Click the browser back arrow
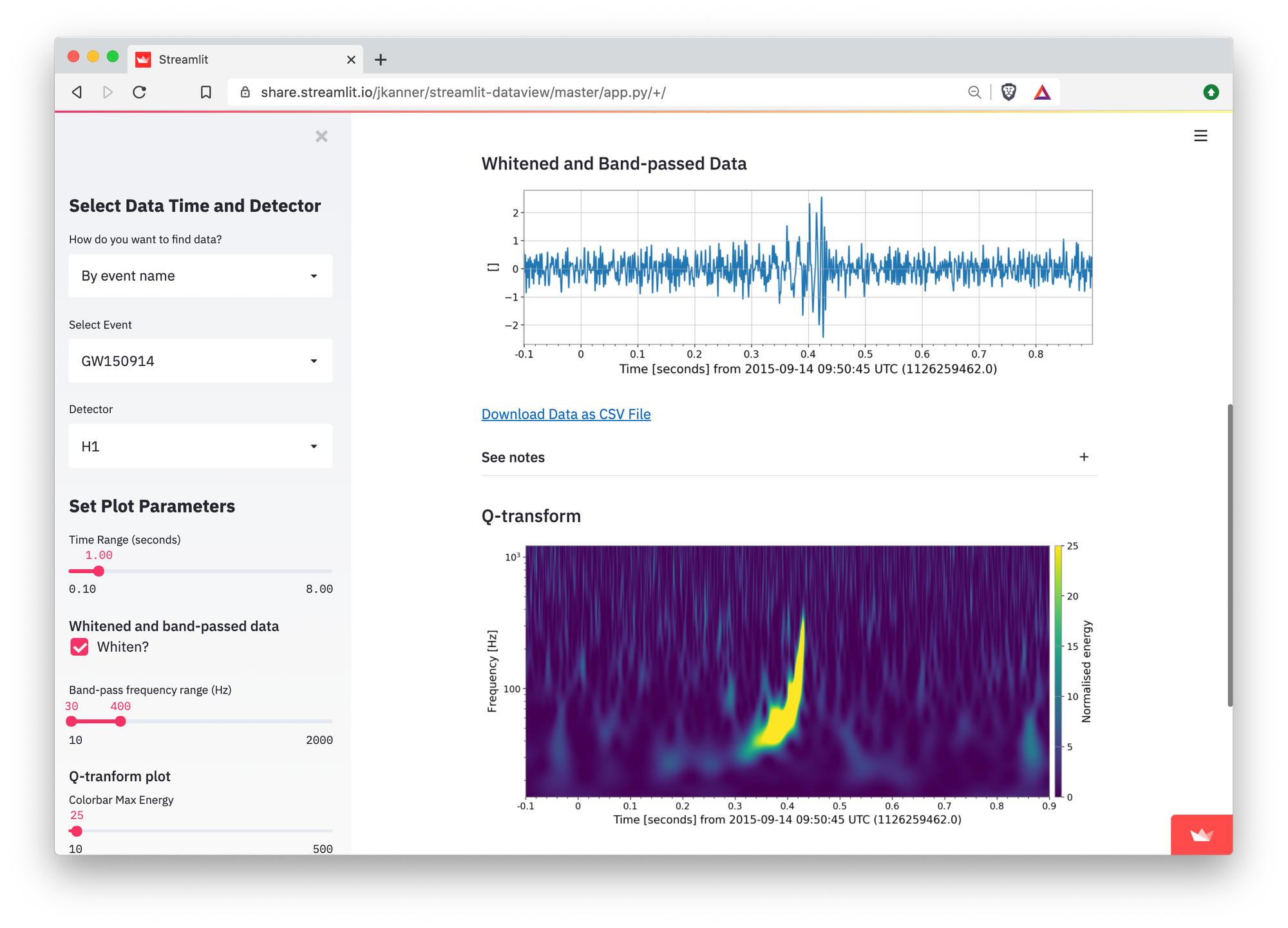Viewport: 1288px width, 928px height. pyautogui.click(x=77, y=92)
